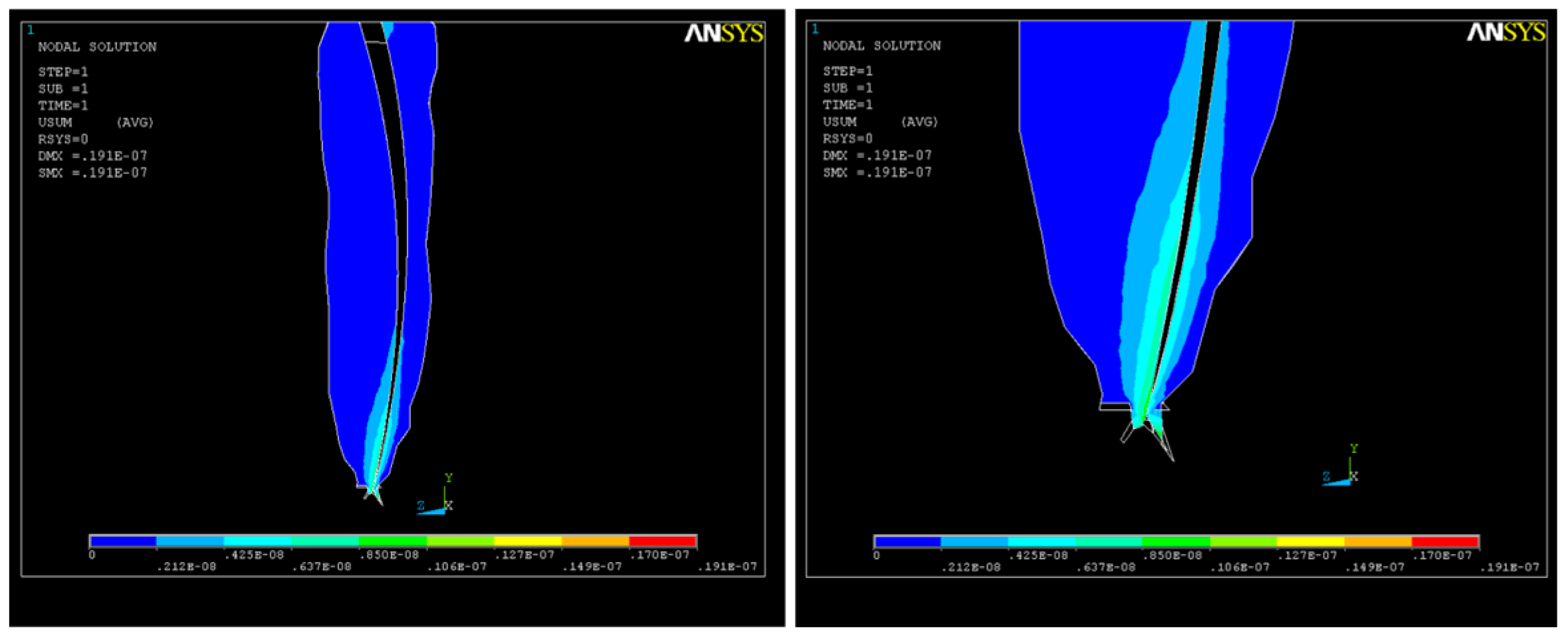Click legend maximum ".191E-07" in right plot

(x=1511, y=568)
